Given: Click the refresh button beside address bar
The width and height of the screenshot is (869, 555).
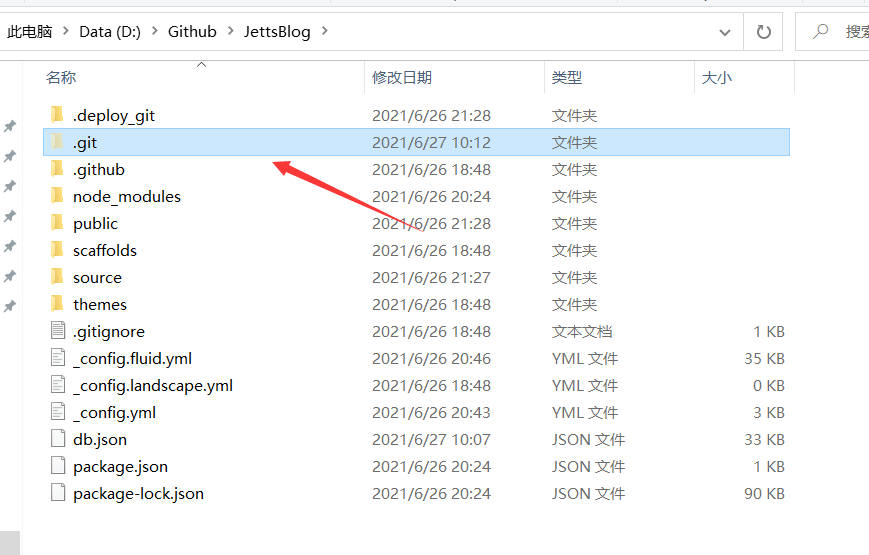Looking at the screenshot, I should point(764,32).
